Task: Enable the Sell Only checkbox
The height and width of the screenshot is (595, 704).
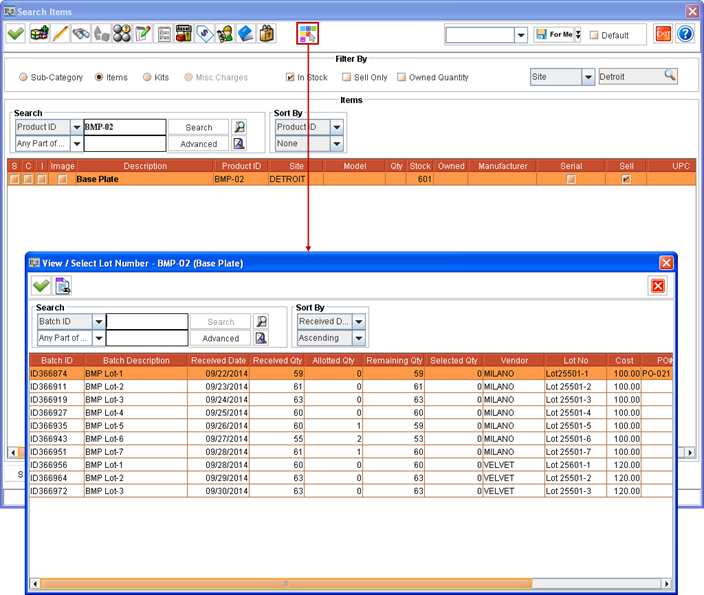Action: [346, 77]
